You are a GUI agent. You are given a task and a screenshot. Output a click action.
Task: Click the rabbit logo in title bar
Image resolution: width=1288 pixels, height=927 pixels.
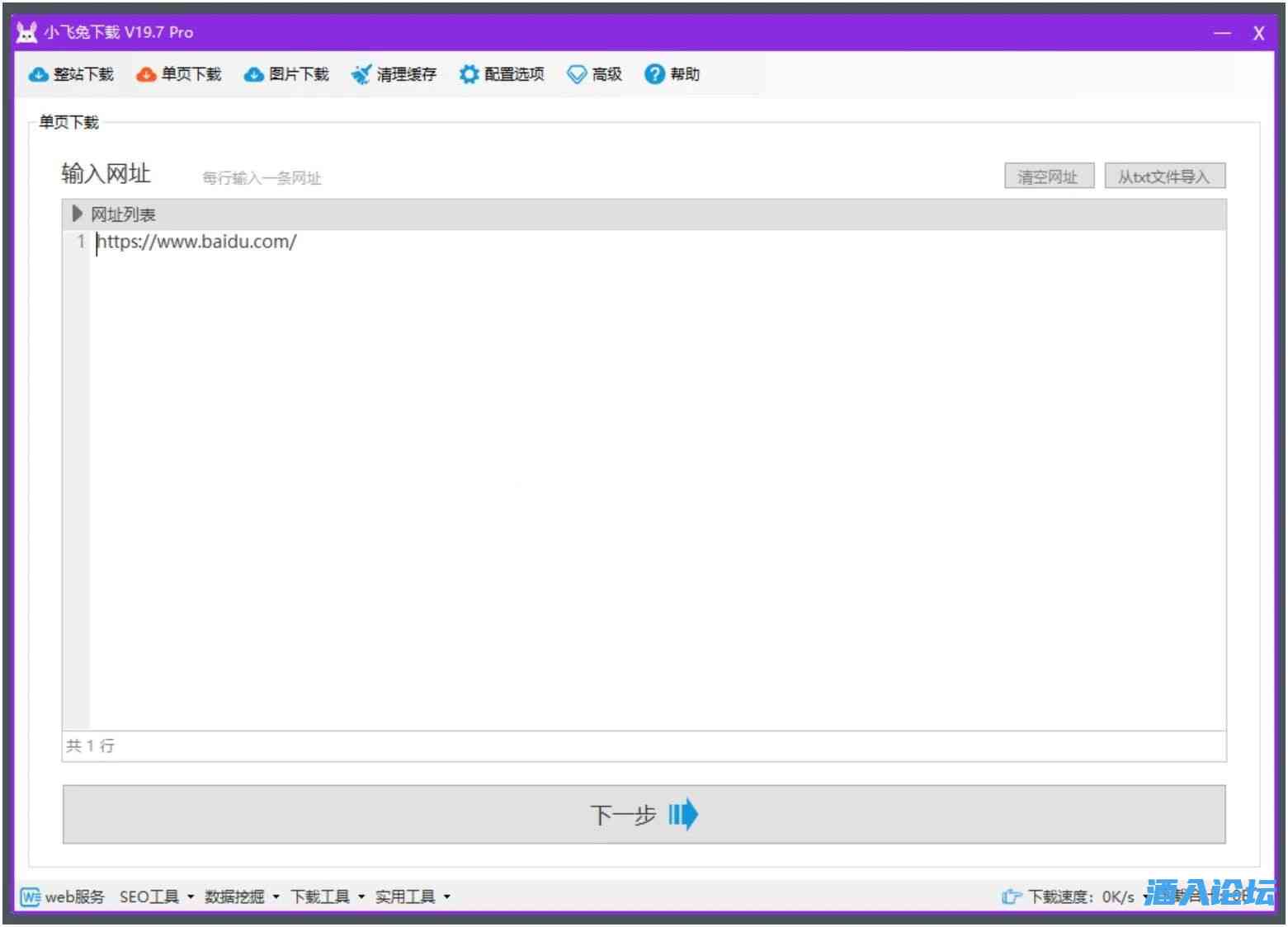click(26, 32)
